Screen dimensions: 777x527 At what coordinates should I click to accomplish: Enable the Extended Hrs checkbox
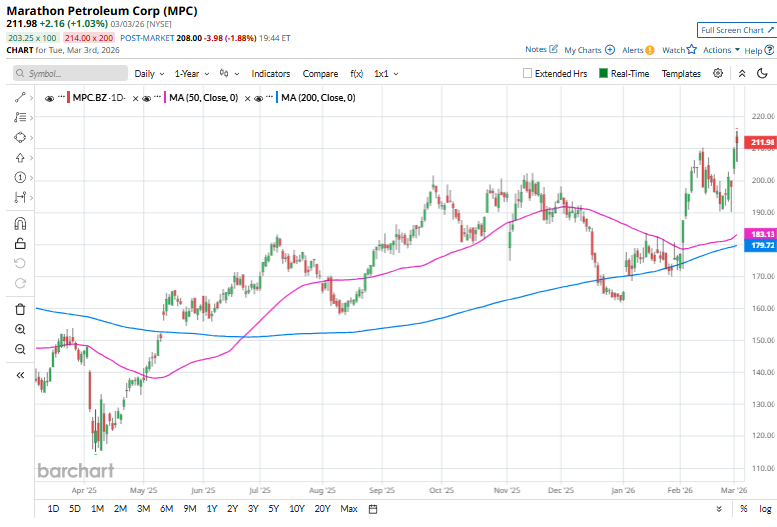pos(528,73)
